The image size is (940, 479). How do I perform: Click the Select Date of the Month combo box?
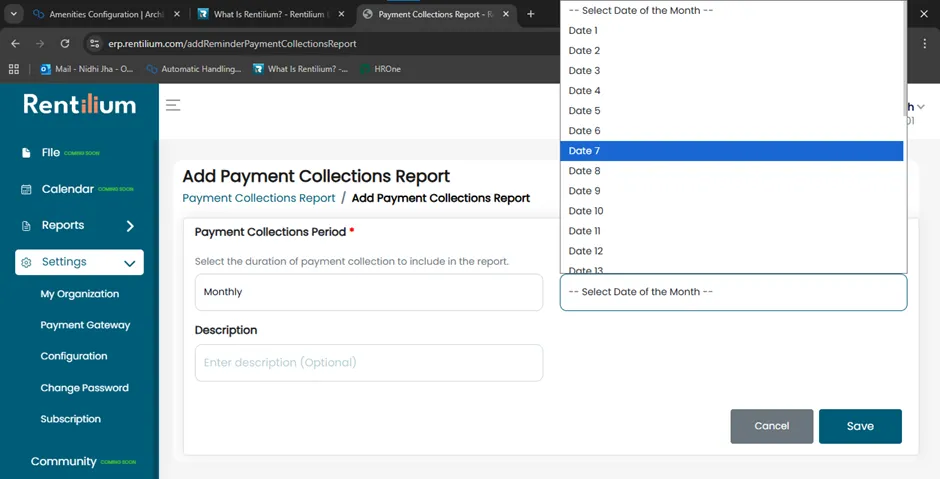click(733, 292)
